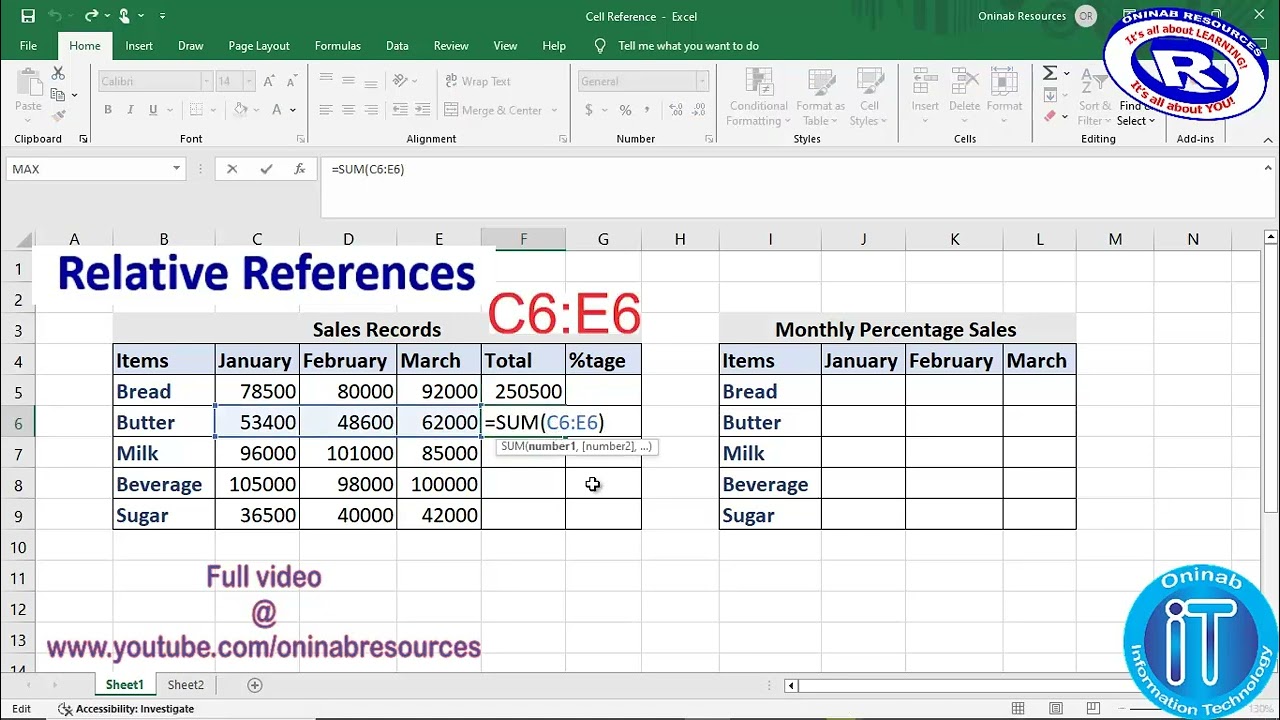Open Conditional Formatting menu
The height and width of the screenshot is (720, 1280).
(758, 98)
